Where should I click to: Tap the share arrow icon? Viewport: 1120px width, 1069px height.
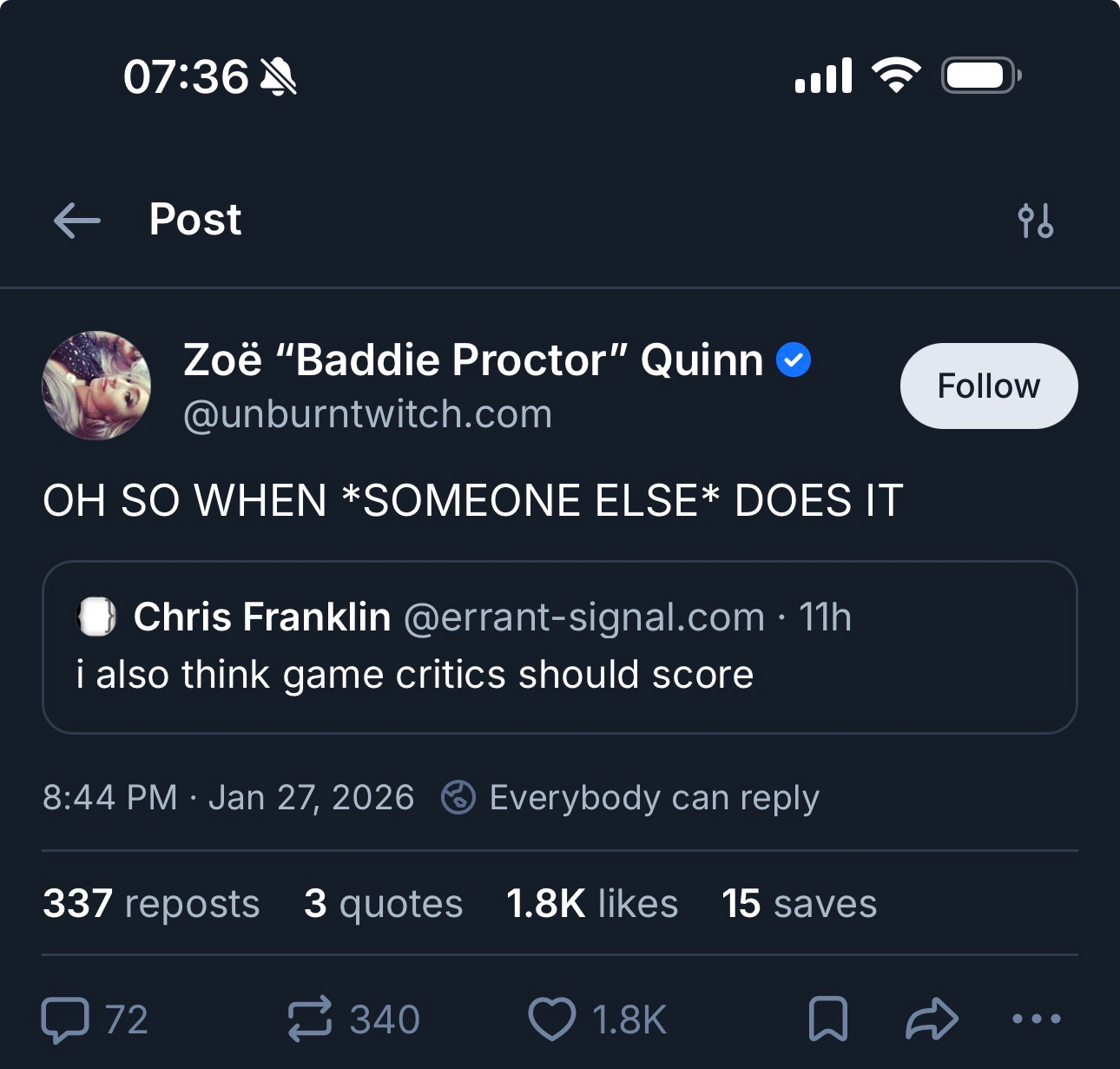932,1019
